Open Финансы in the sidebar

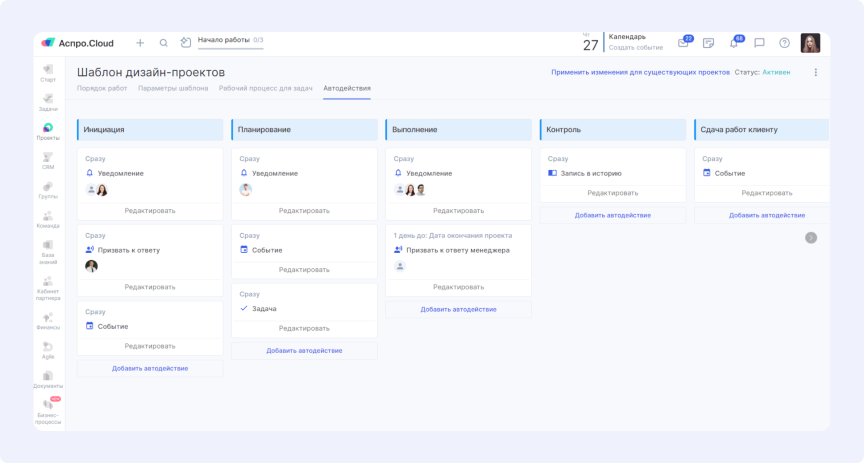(48, 321)
